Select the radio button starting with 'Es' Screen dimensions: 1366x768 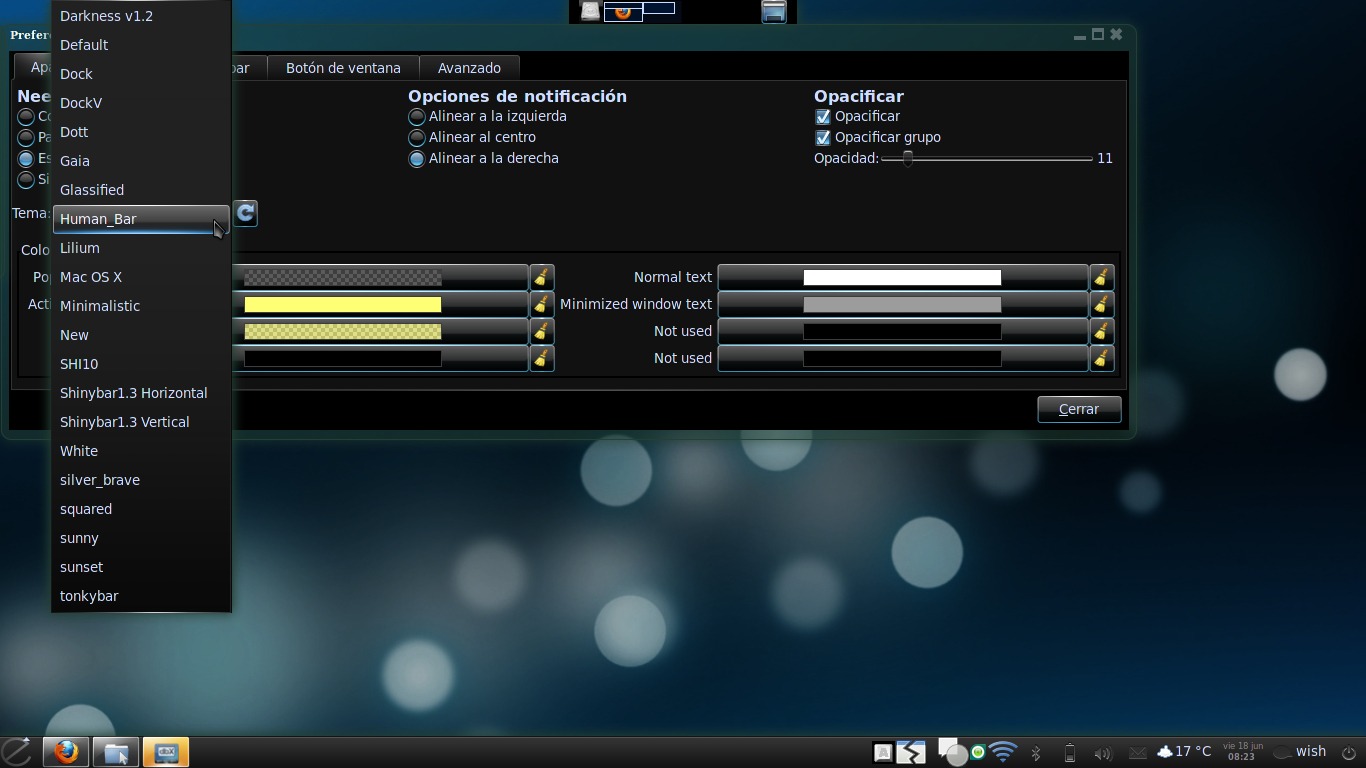(26, 159)
